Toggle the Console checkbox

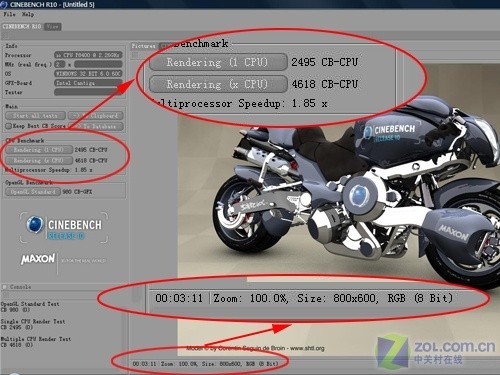tap(5, 287)
